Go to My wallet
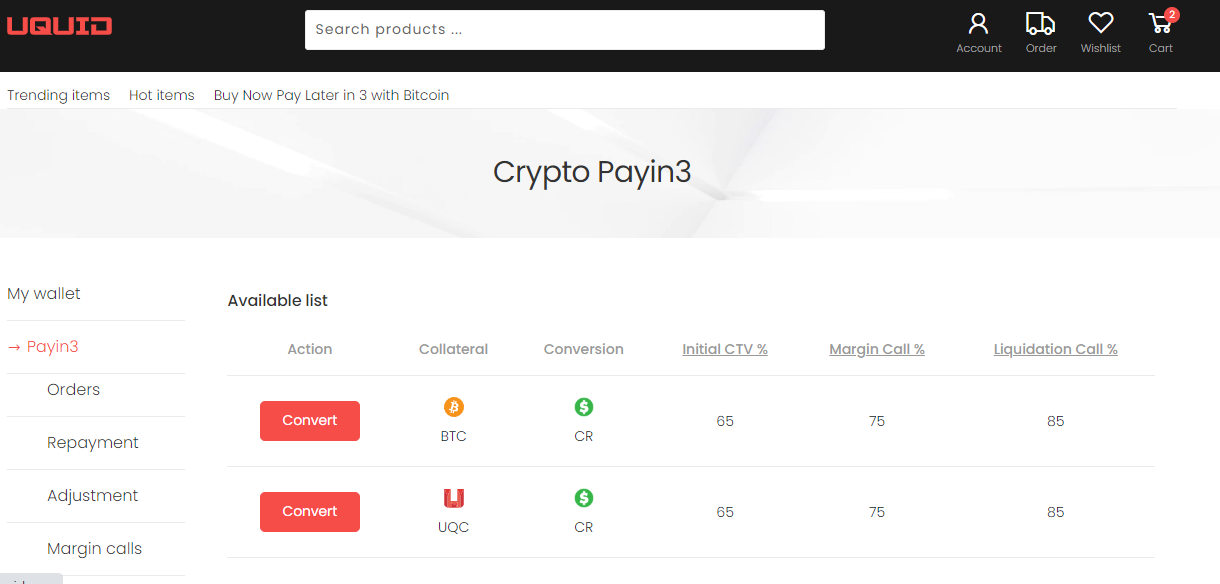1220x584 pixels. [x=44, y=294]
